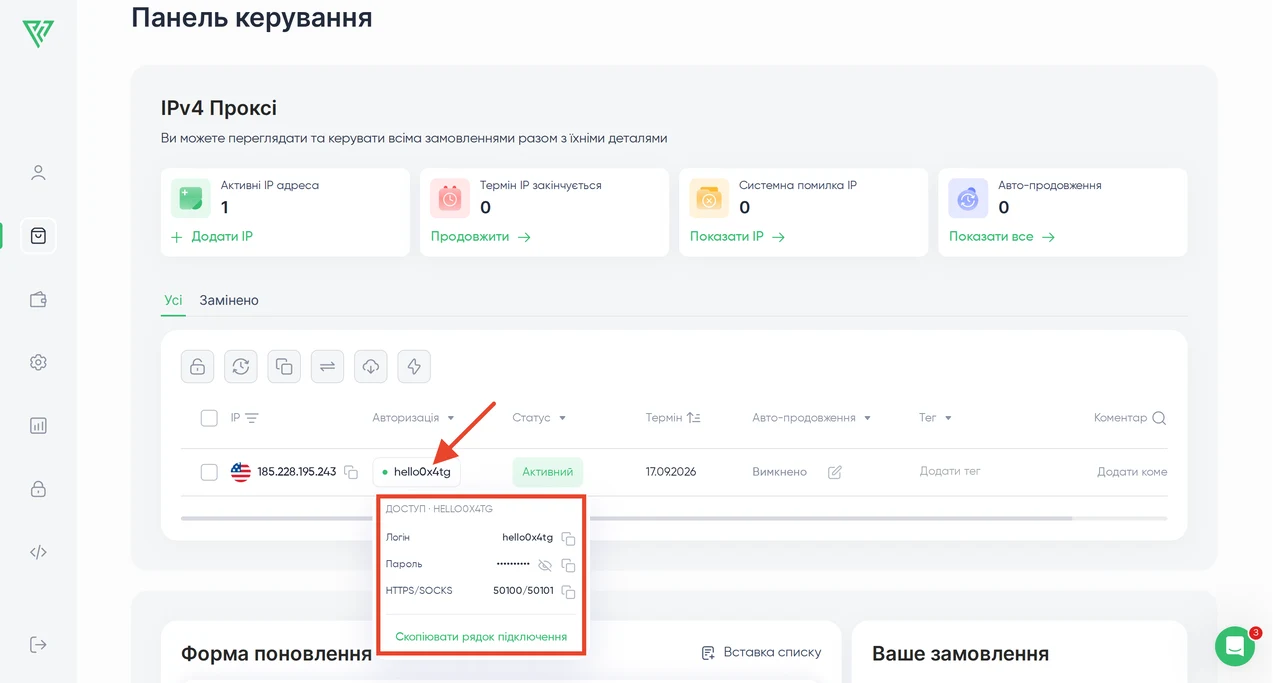This screenshot has height=683, width=1280.
Task: Copy the HTTPS/SOCKS ports 50100/50101
Action: coord(568,591)
